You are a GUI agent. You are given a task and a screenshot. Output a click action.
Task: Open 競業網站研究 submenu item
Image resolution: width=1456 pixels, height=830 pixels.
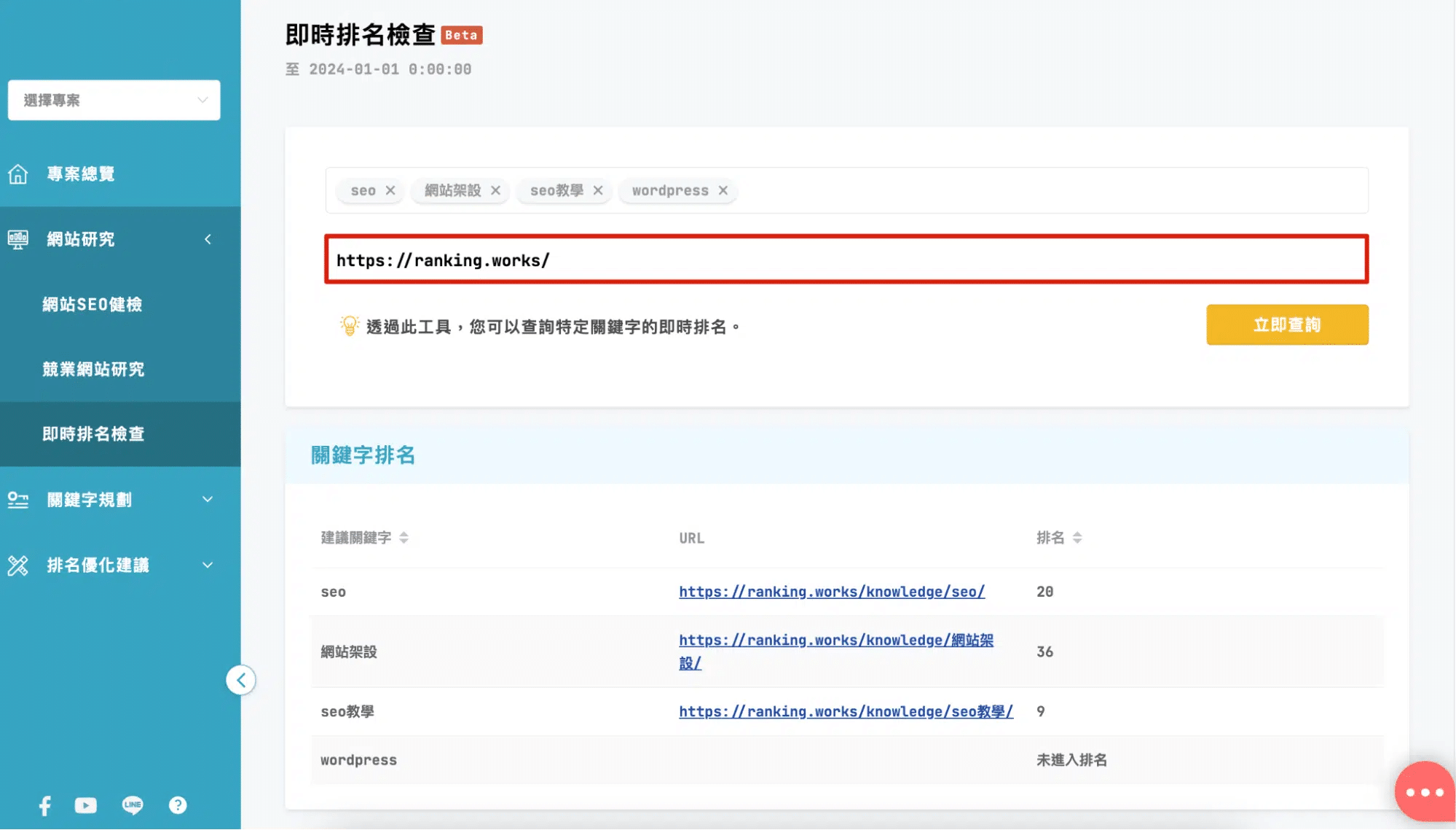tap(93, 369)
